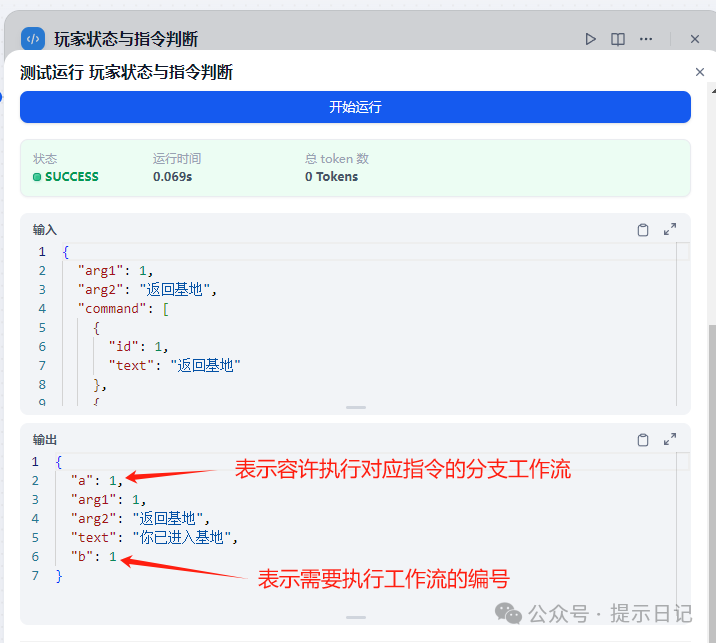716x643 pixels.
Task: Copy the 输出 JSON with the clipboard icon
Action: [x=643, y=440]
